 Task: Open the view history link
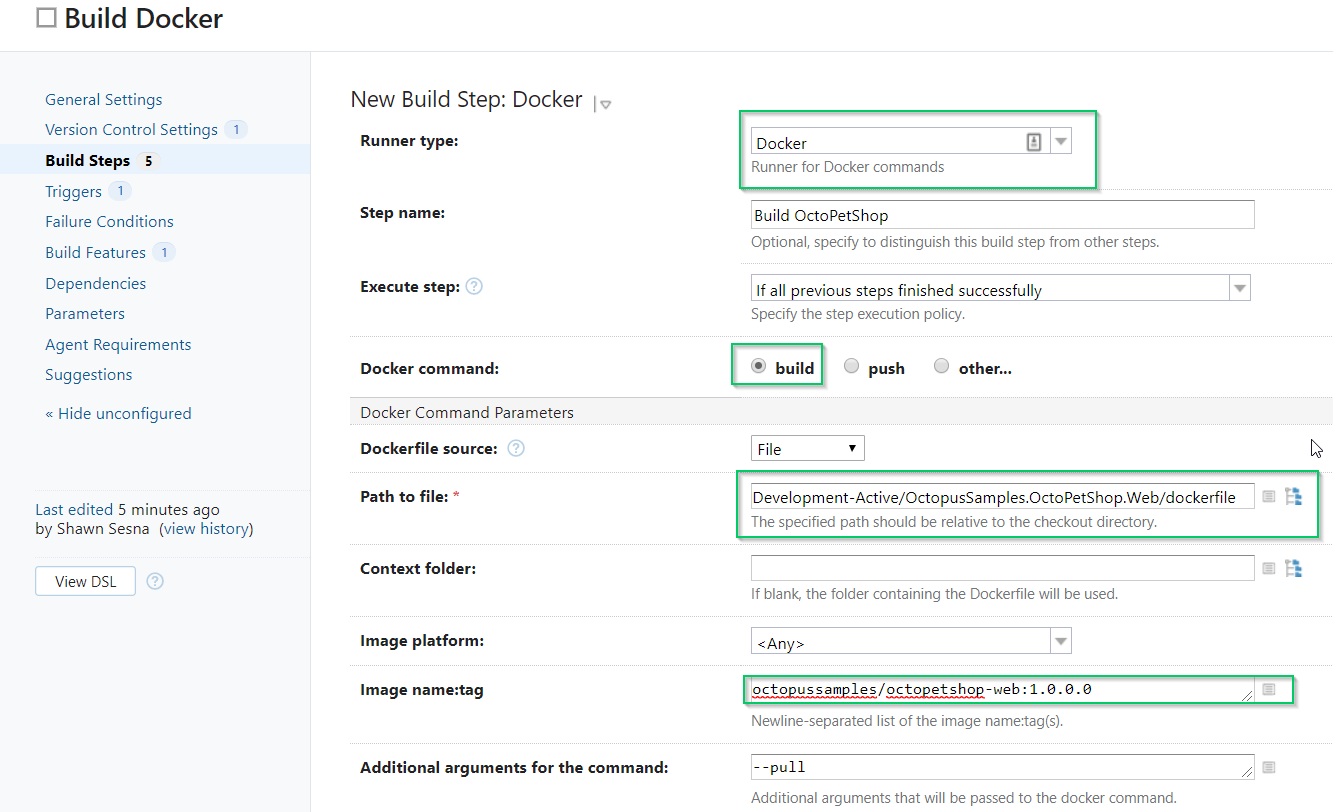pos(207,529)
